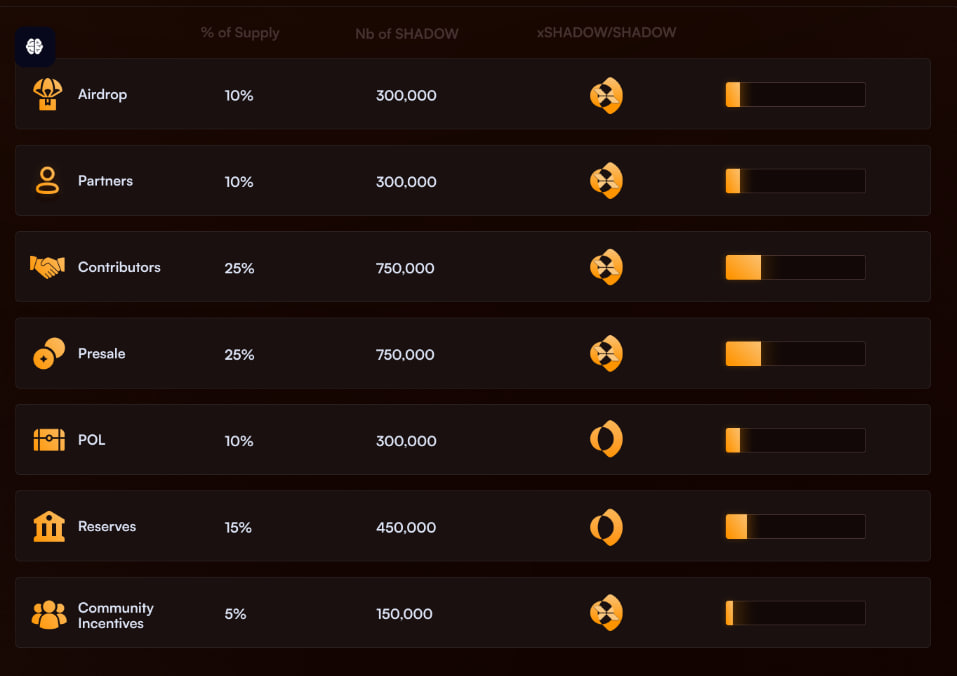The image size is (957, 676).
Task: Click the xSHADOW token icon in Airdrop row
Action: click(x=606, y=96)
